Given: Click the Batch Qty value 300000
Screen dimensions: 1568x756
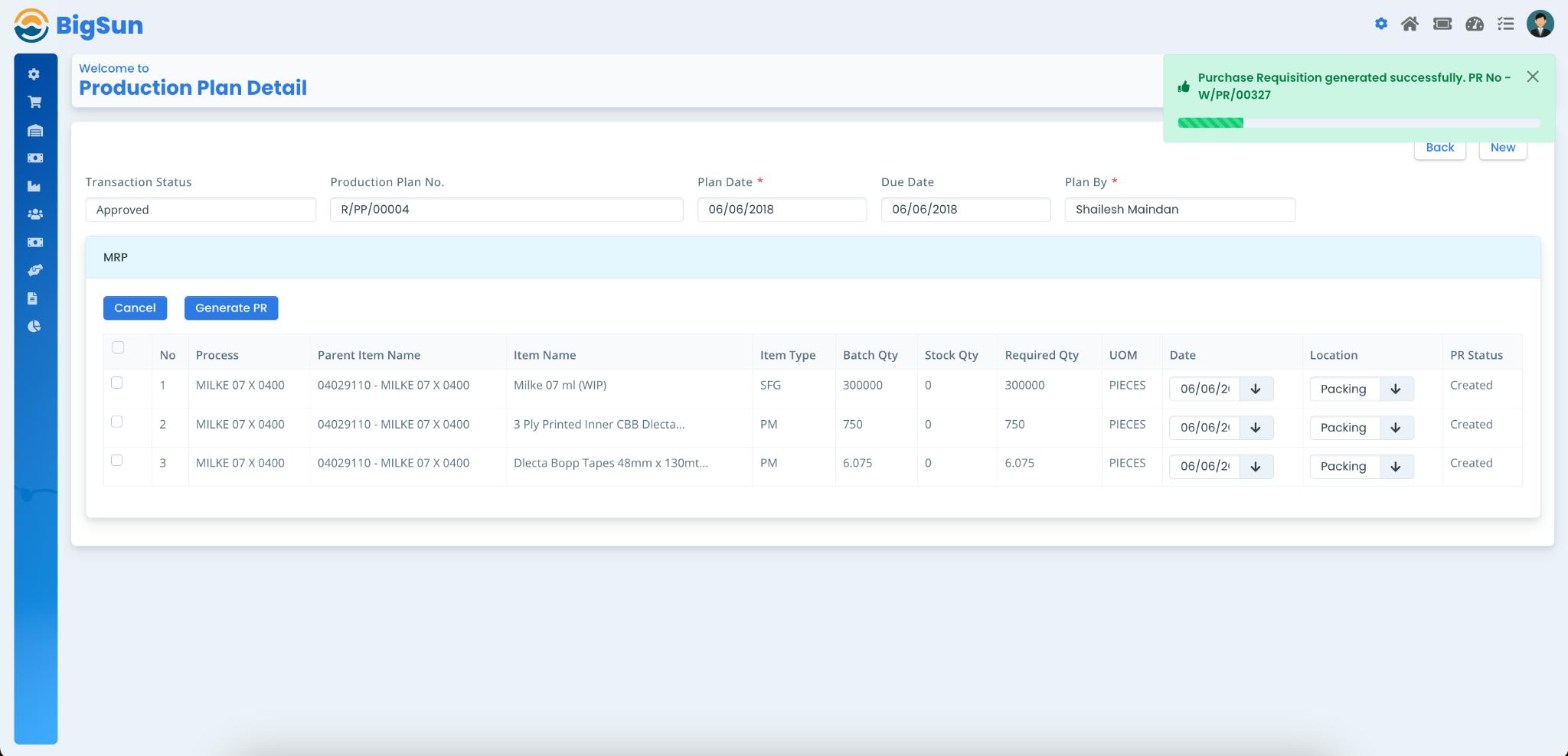Looking at the screenshot, I should pos(863,386).
